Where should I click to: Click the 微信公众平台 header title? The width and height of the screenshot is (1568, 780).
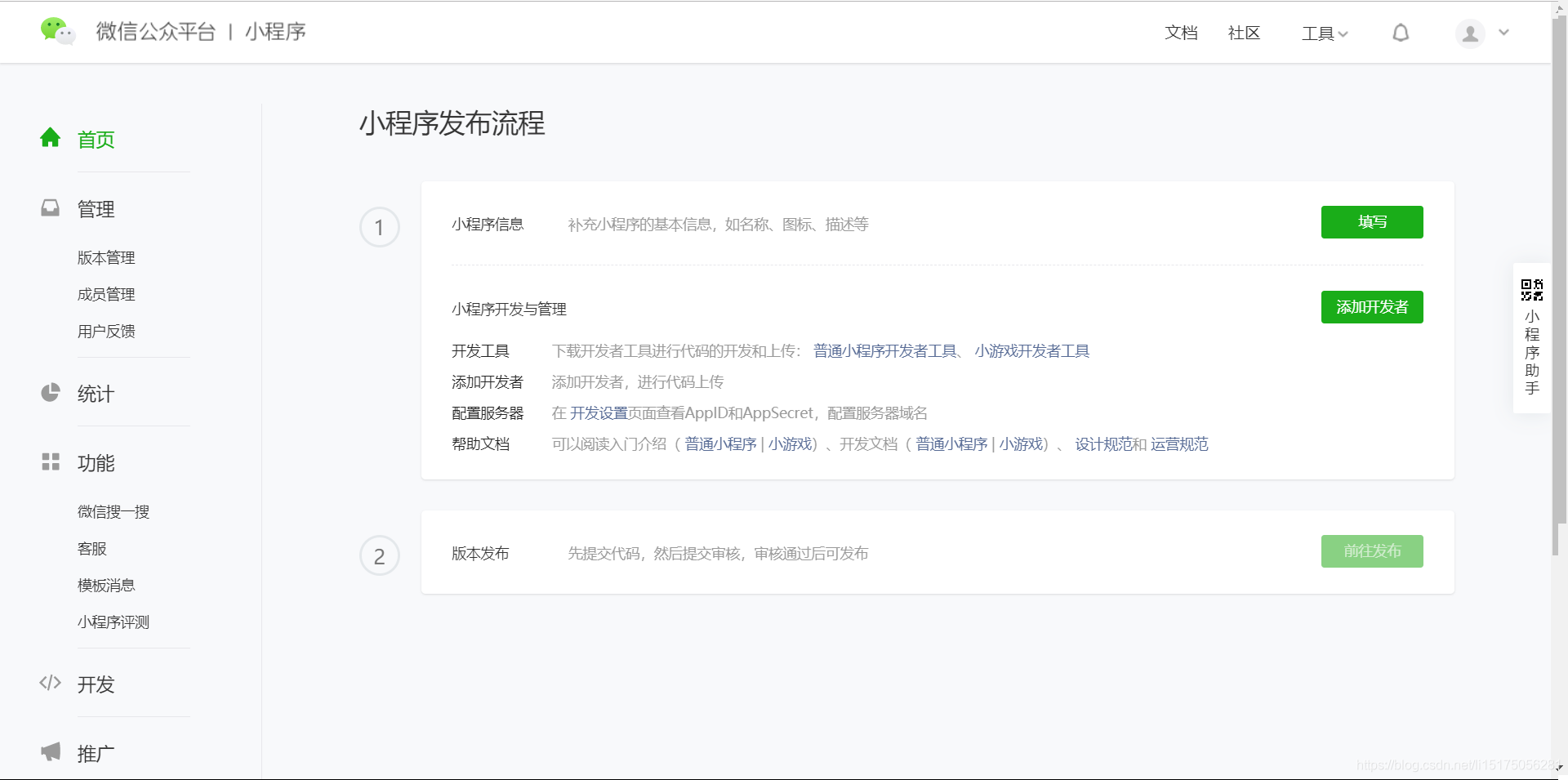(x=156, y=32)
